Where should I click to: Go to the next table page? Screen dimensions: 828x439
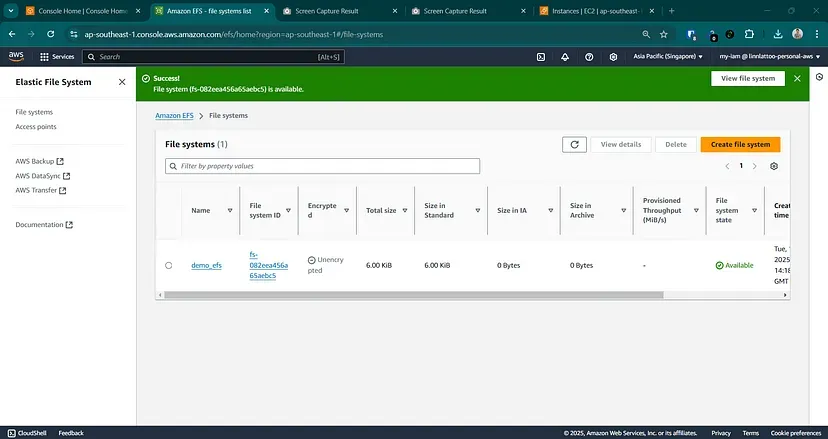coord(755,166)
